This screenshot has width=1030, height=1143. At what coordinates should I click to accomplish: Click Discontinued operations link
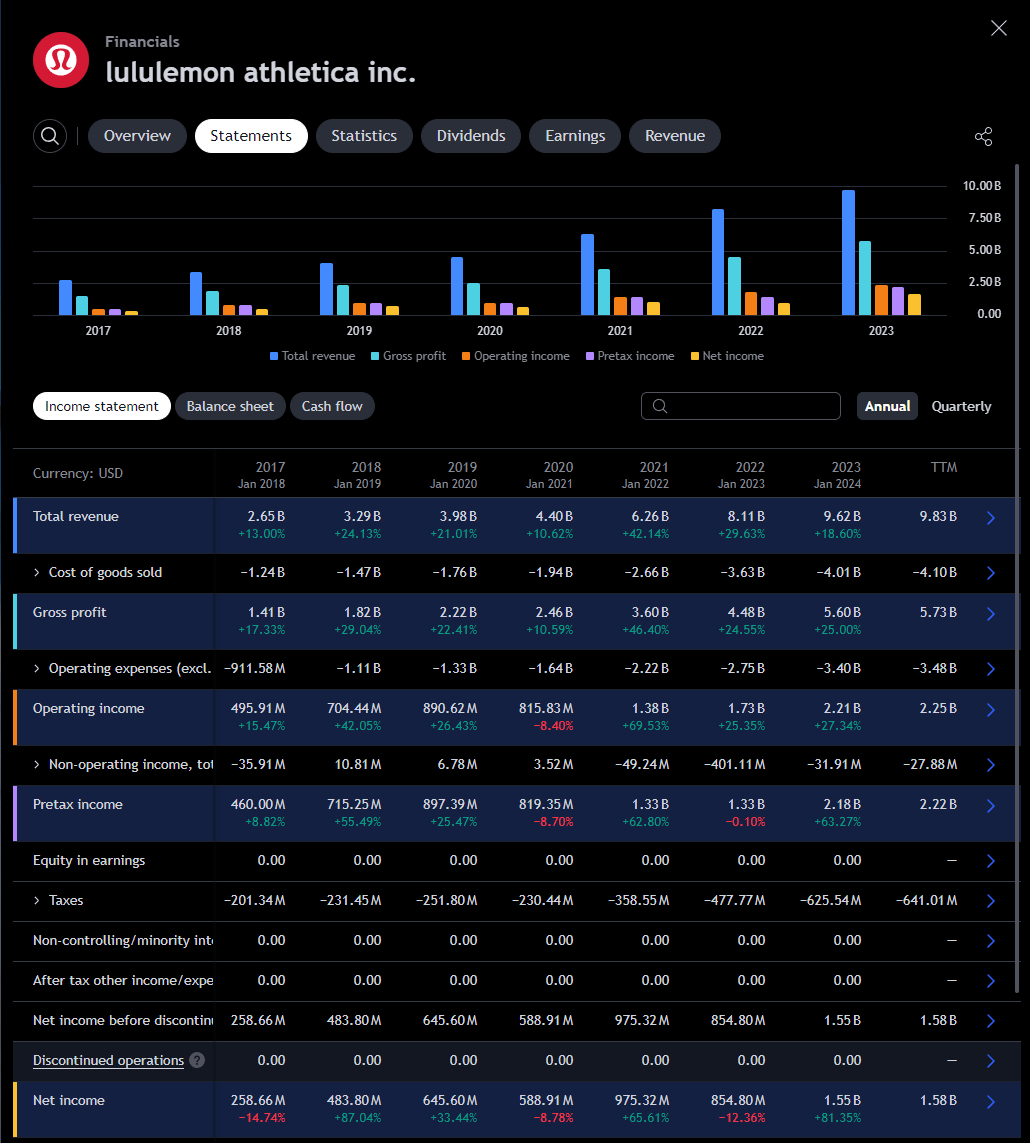[x=108, y=1061]
